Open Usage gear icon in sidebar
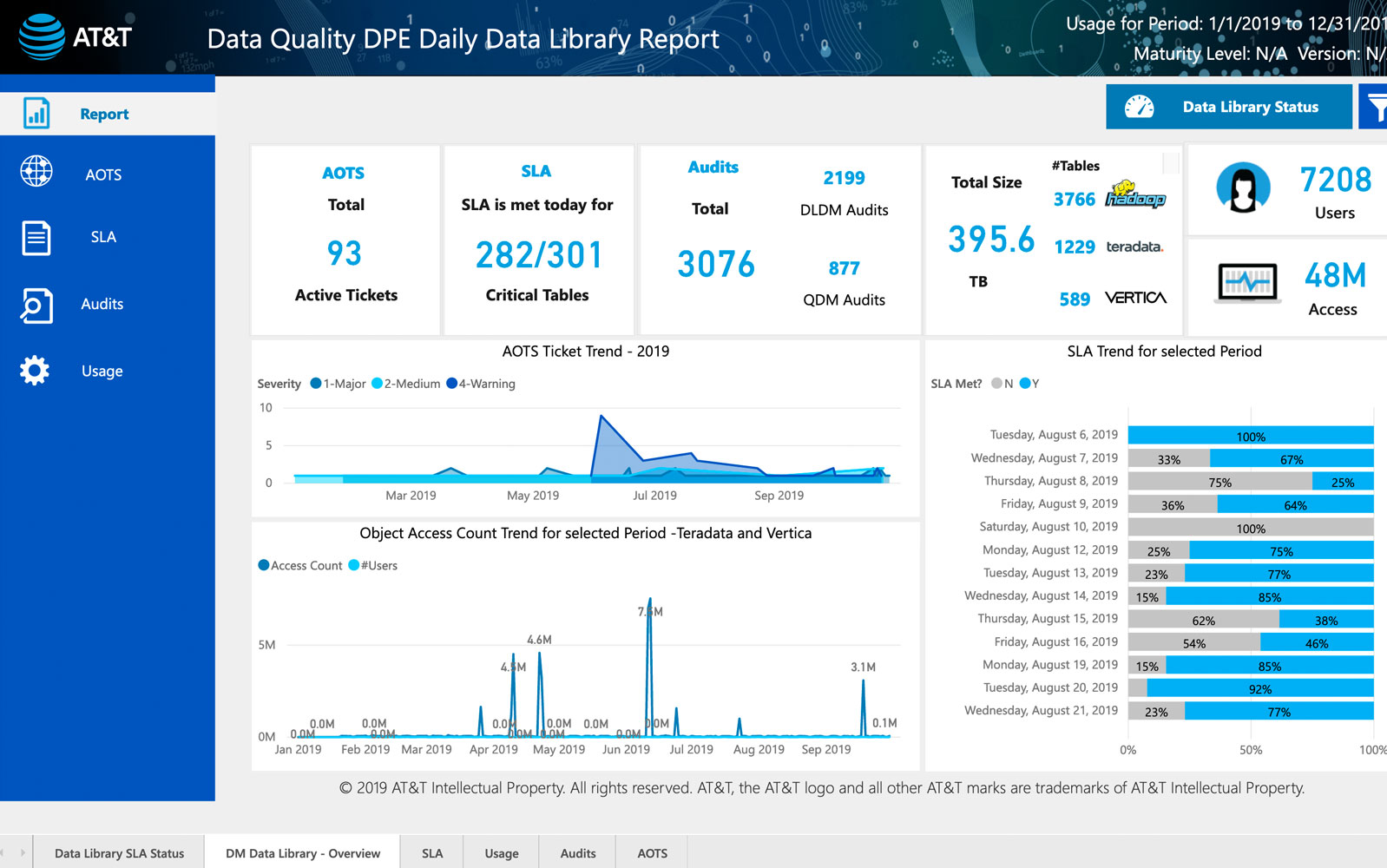1387x868 pixels. click(35, 371)
